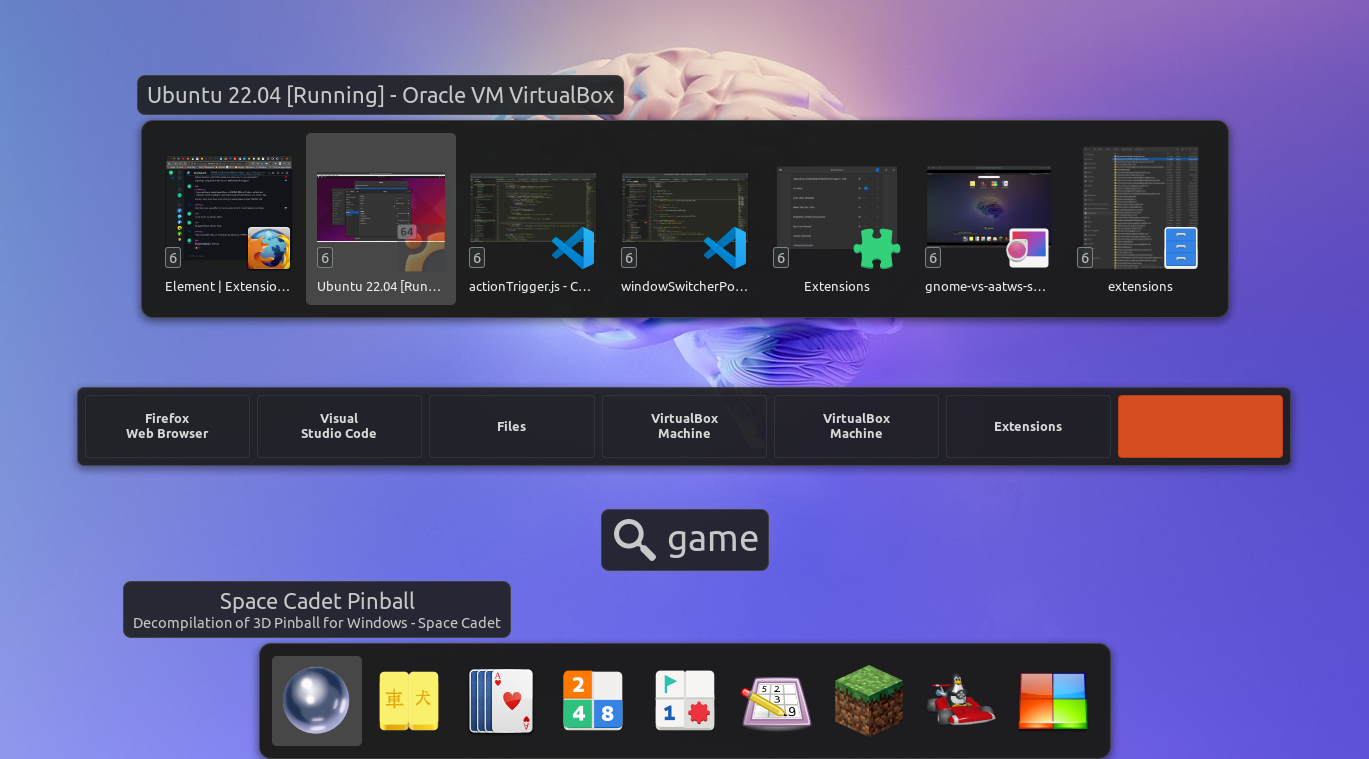Viewport: 1369px width, 759px height.
Task: Open the Solitaire playing cards icon
Action: click(x=501, y=701)
